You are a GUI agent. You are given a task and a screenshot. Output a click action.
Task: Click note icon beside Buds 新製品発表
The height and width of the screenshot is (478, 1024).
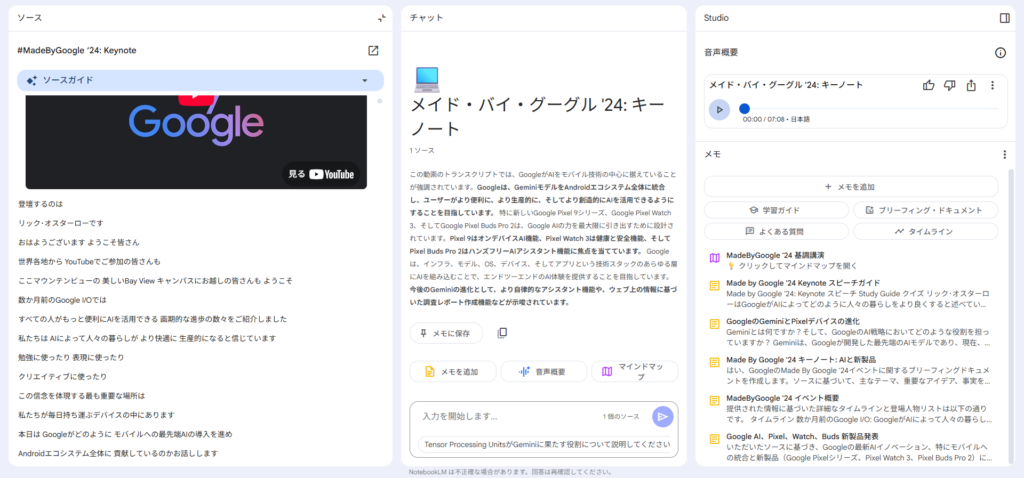click(714, 439)
